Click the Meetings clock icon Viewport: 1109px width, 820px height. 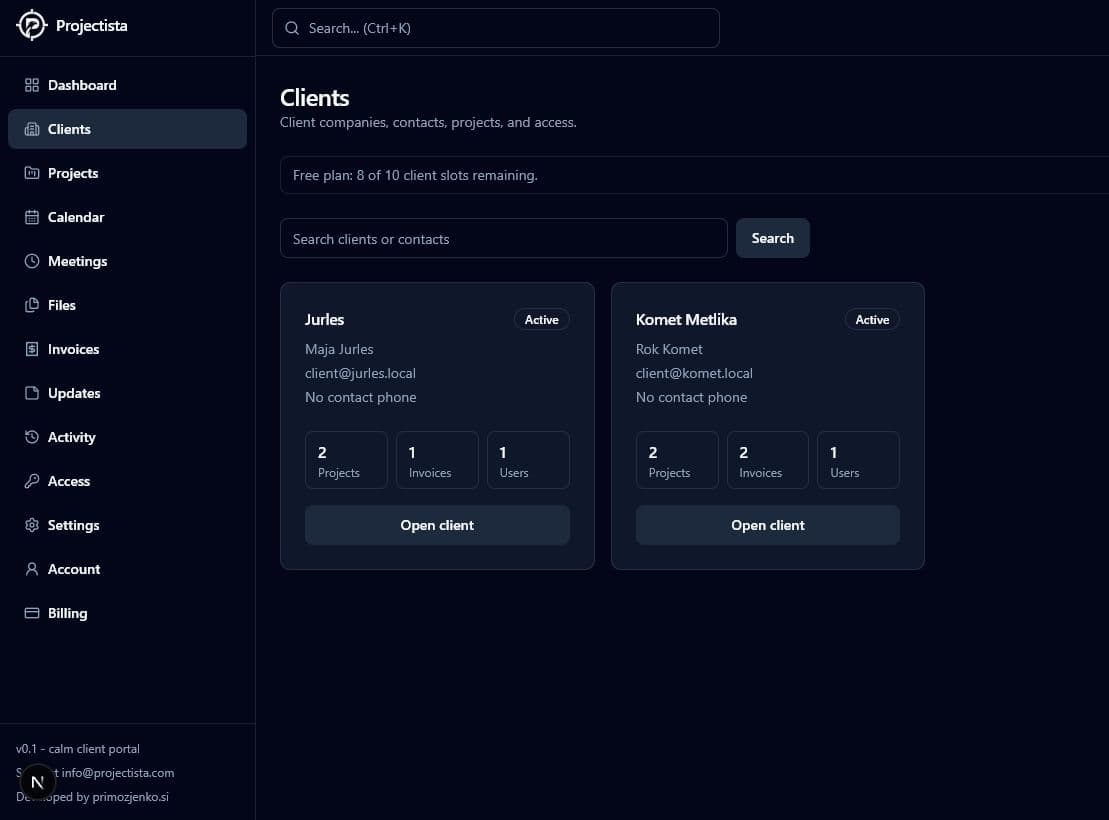coord(32,261)
